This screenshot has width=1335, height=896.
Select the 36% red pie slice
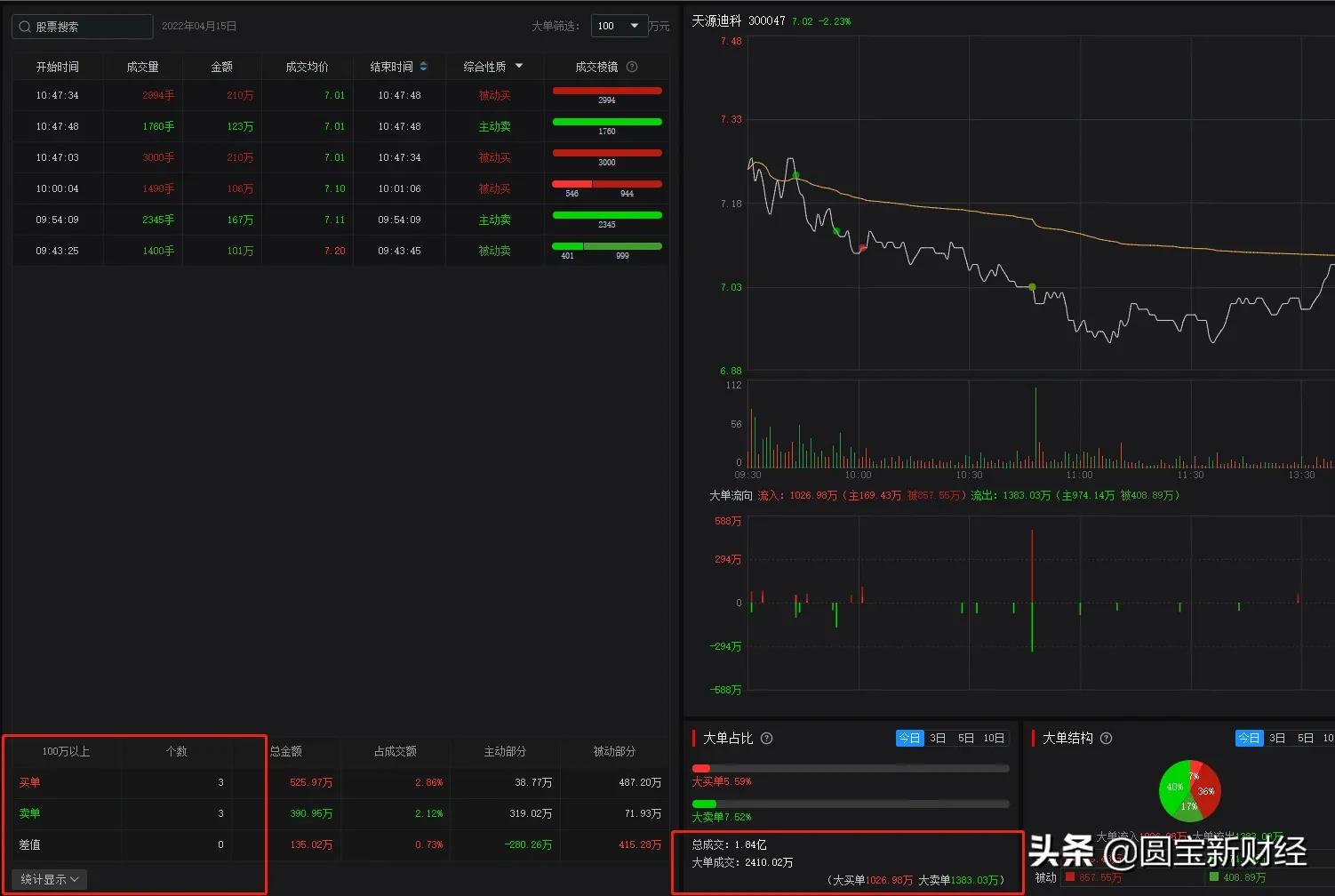click(x=1208, y=791)
